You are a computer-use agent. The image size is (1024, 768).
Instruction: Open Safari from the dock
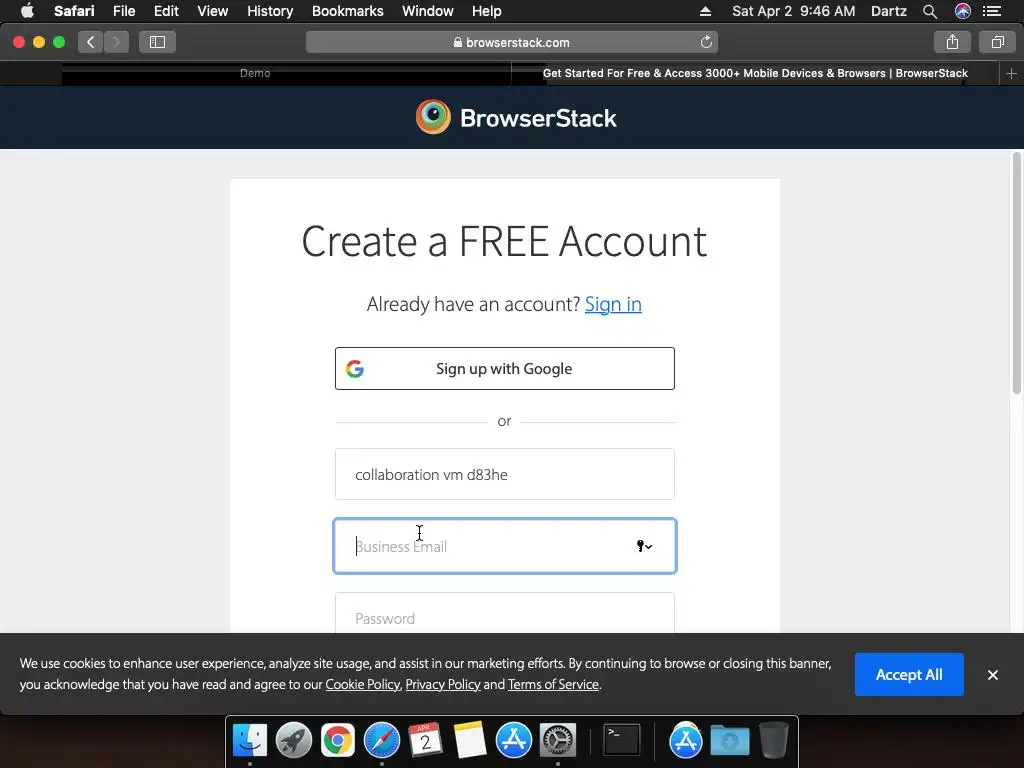click(x=382, y=741)
